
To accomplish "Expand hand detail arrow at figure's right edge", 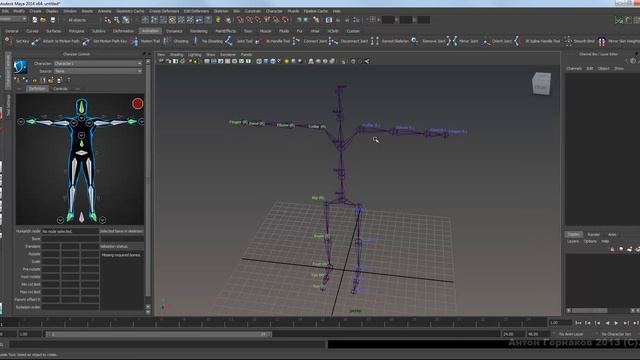I will (x=141, y=121).
